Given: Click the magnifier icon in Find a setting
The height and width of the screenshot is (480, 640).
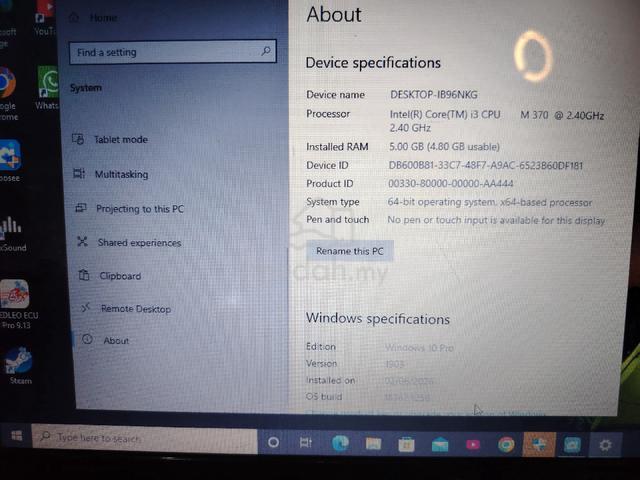Looking at the screenshot, I should pyautogui.click(x=266, y=51).
